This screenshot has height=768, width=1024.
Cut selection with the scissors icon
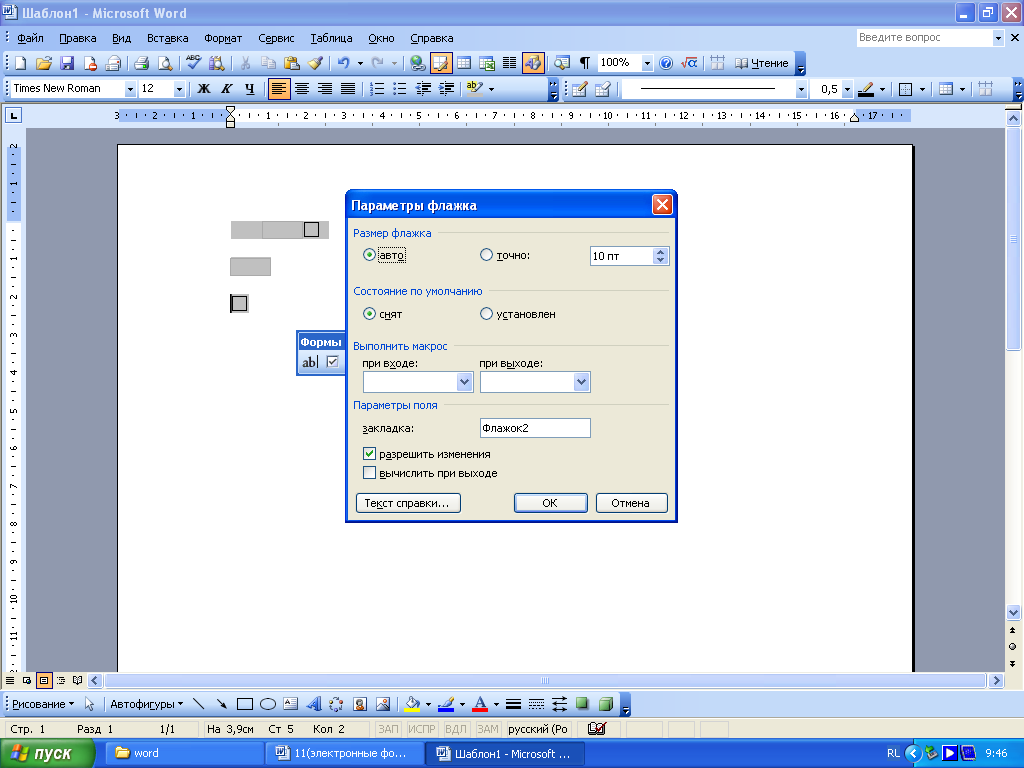[x=245, y=63]
